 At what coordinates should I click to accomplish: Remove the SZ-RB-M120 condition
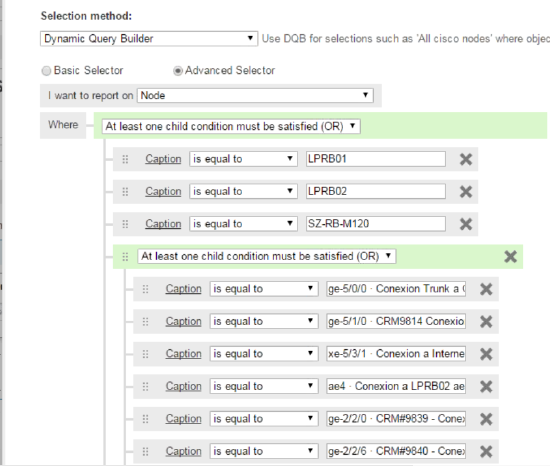click(466, 224)
